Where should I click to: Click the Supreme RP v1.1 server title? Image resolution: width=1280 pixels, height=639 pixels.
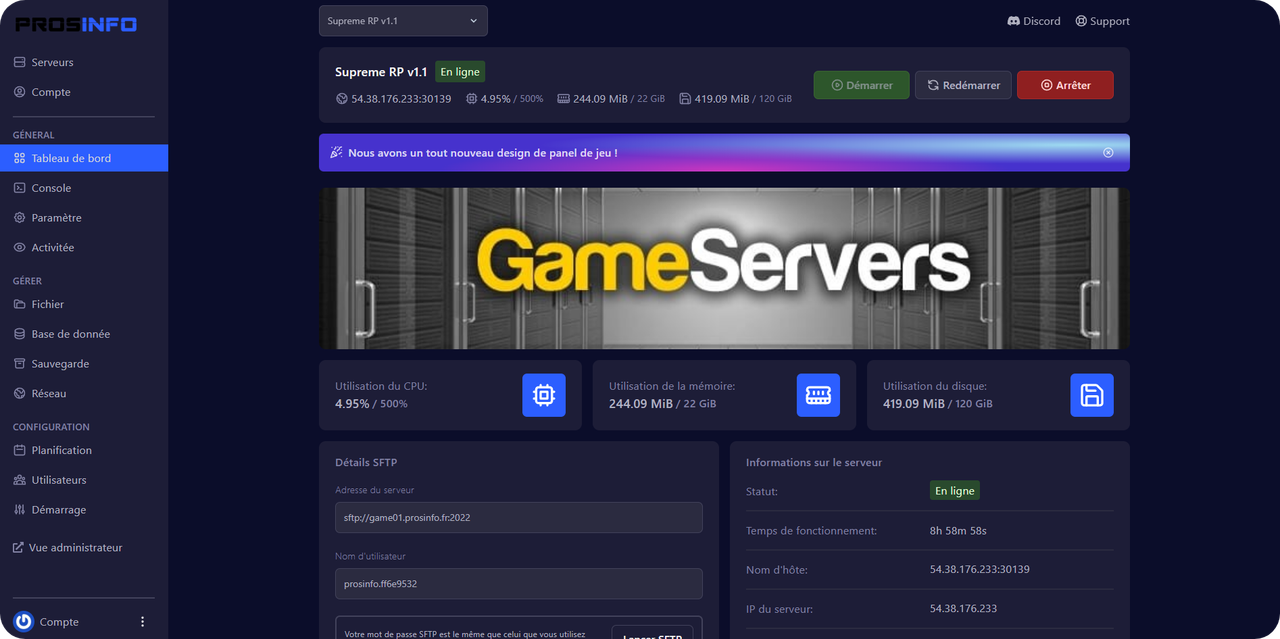tap(381, 72)
